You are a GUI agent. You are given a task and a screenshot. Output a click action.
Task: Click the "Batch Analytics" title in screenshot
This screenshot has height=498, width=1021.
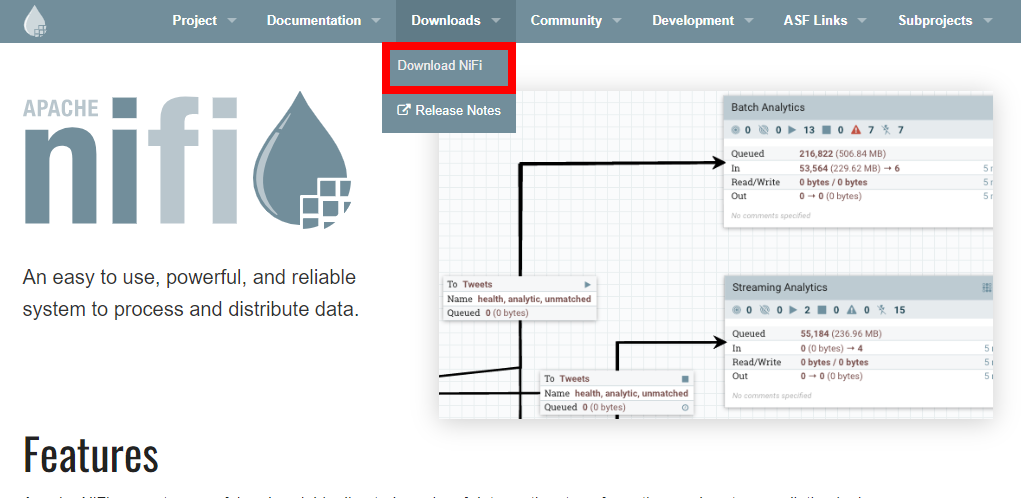[768, 107]
